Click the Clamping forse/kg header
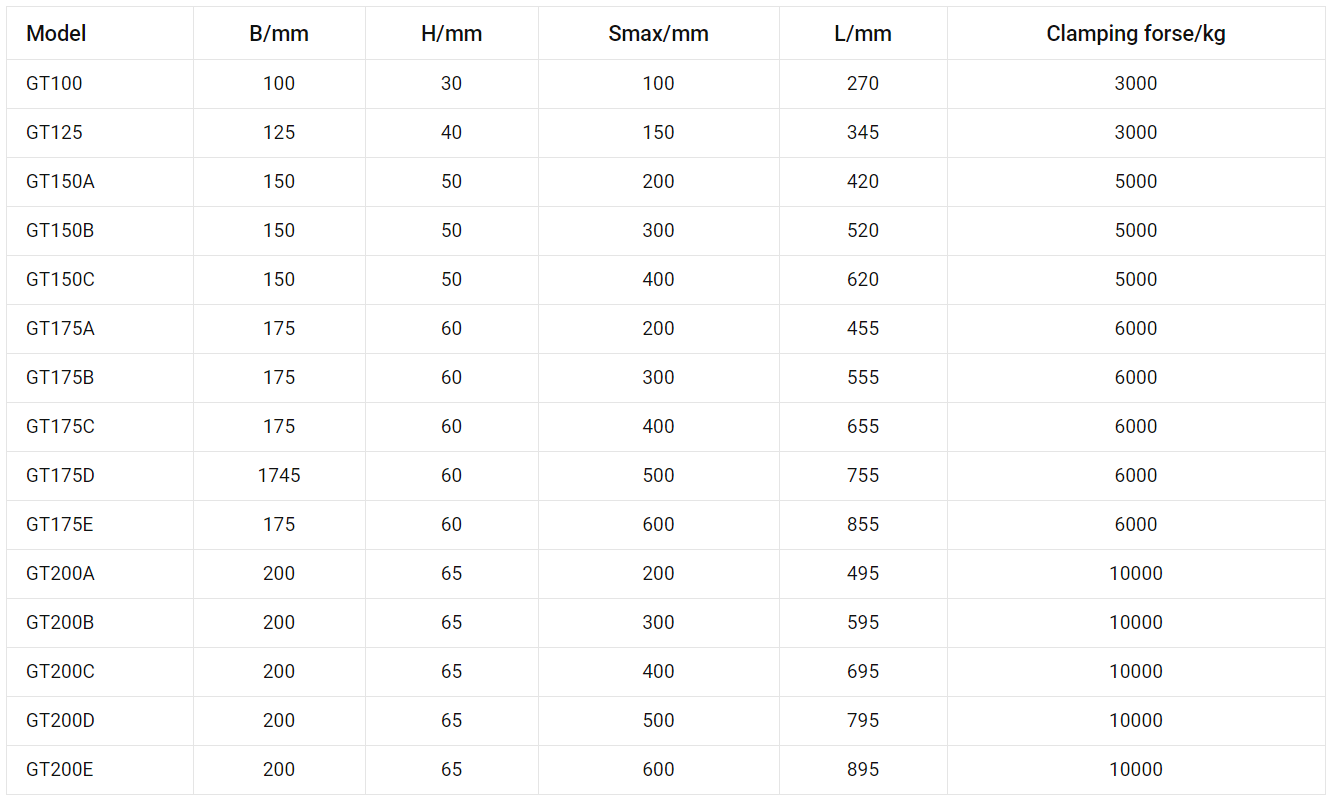The height and width of the screenshot is (804, 1333). point(1135,33)
